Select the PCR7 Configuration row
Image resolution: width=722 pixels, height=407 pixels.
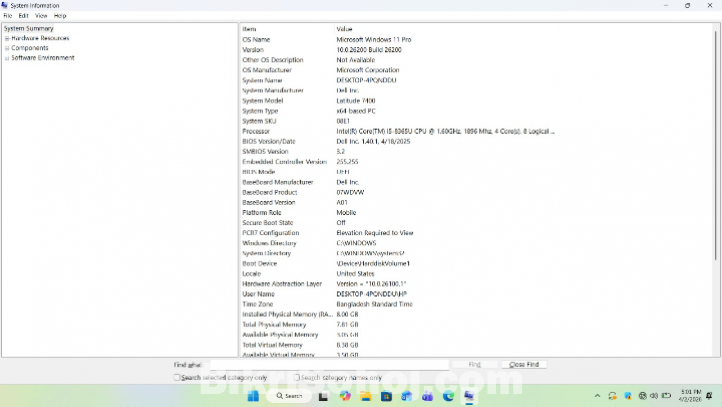477,233
